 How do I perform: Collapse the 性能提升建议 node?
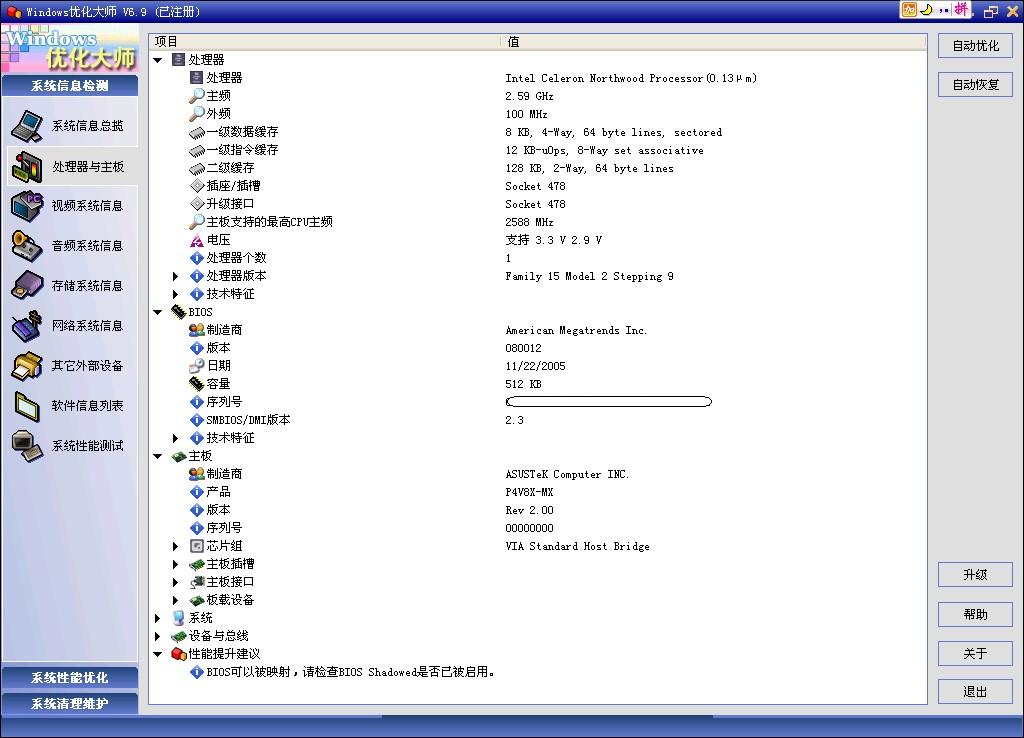click(x=158, y=654)
